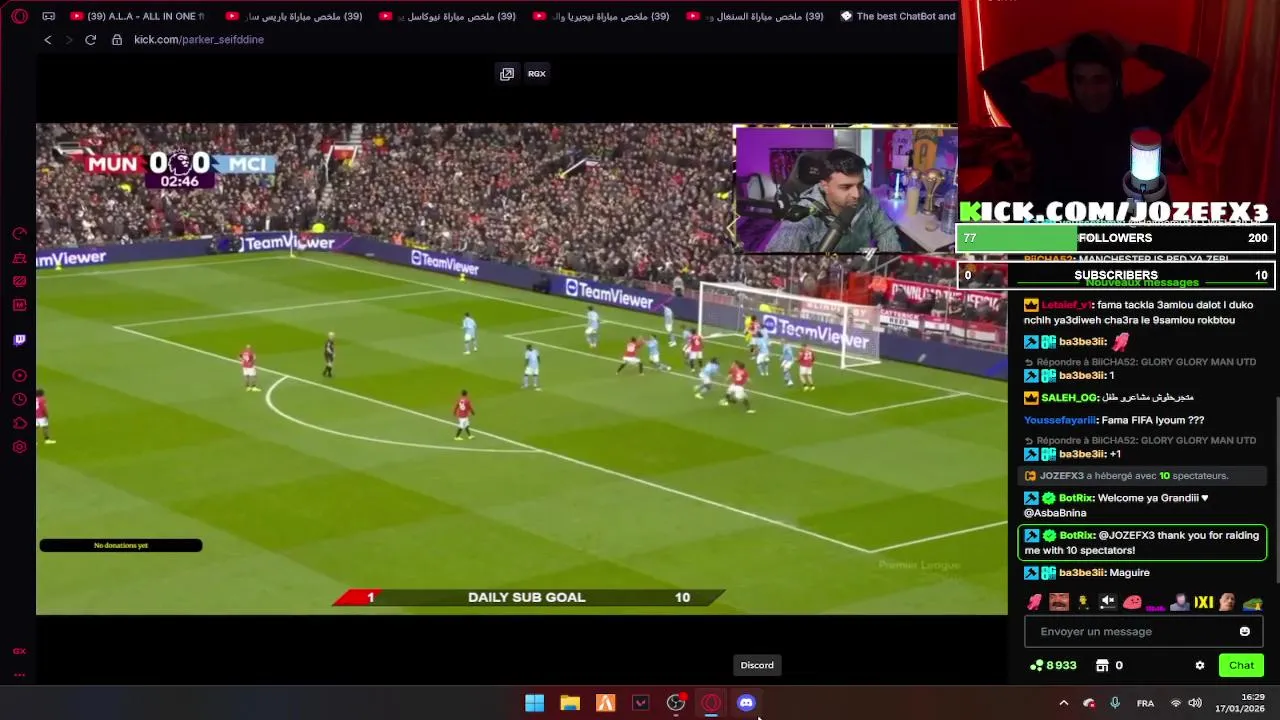This screenshot has height=720, width=1280.
Task: Open the volume speaker tray icon
Action: click(x=1195, y=704)
